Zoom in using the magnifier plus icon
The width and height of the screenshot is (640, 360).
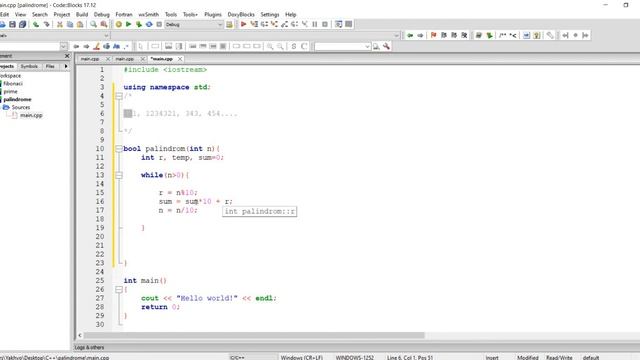click(x=270, y=47)
